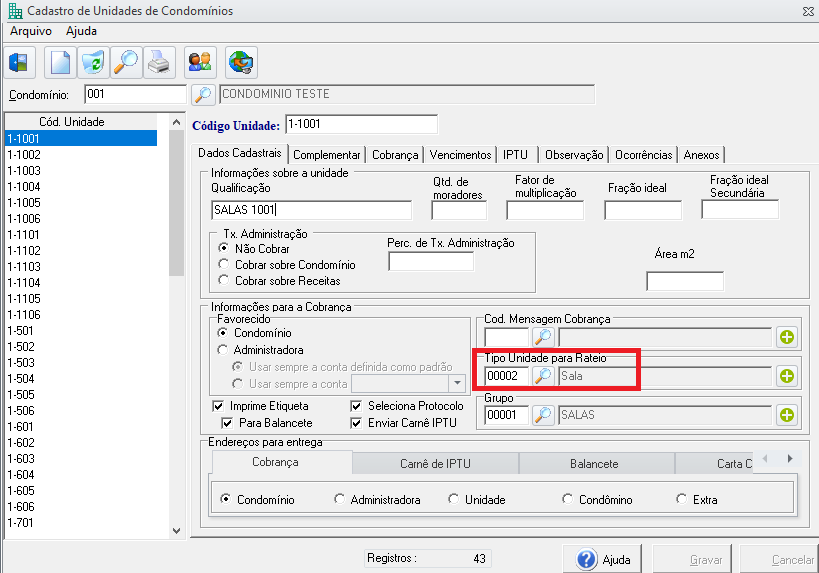The width and height of the screenshot is (819, 573).
Task: Switch to the Vencimentos tab
Action: (460, 155)
